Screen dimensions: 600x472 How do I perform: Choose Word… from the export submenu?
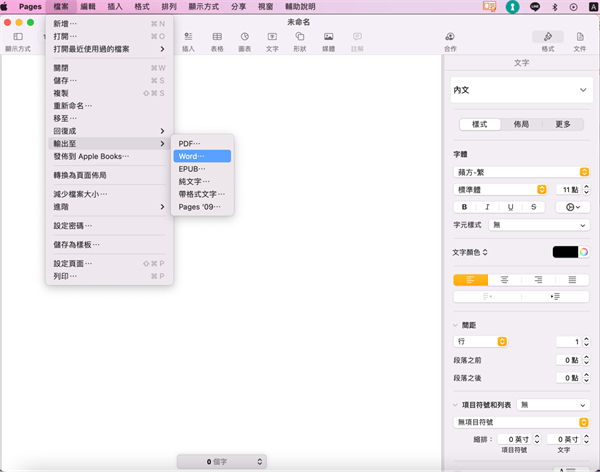point(202,156)
